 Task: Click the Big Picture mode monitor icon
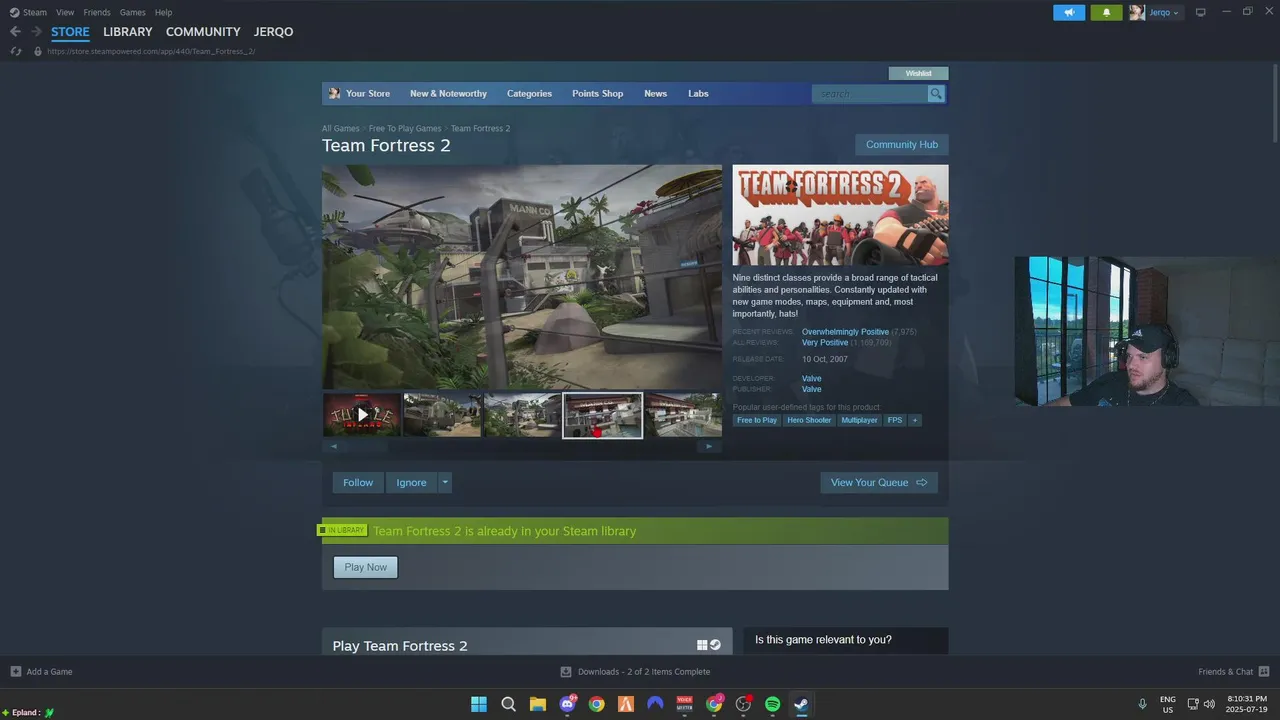coord(1201,12)
